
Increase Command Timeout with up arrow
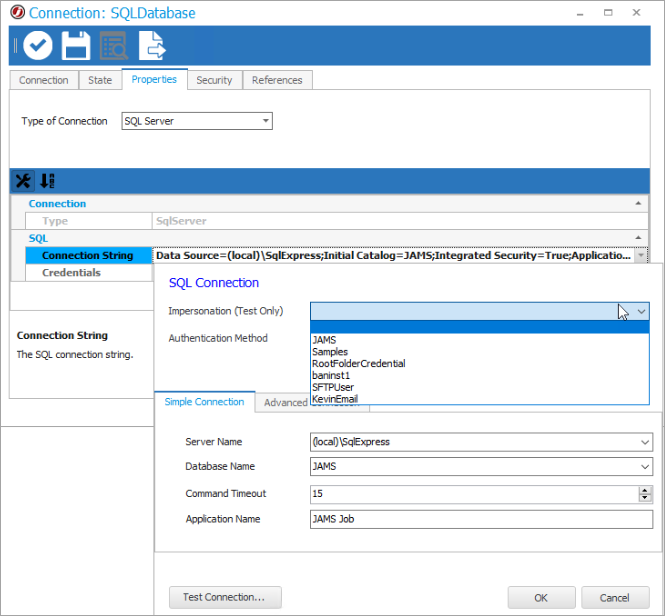click(645, 490)
